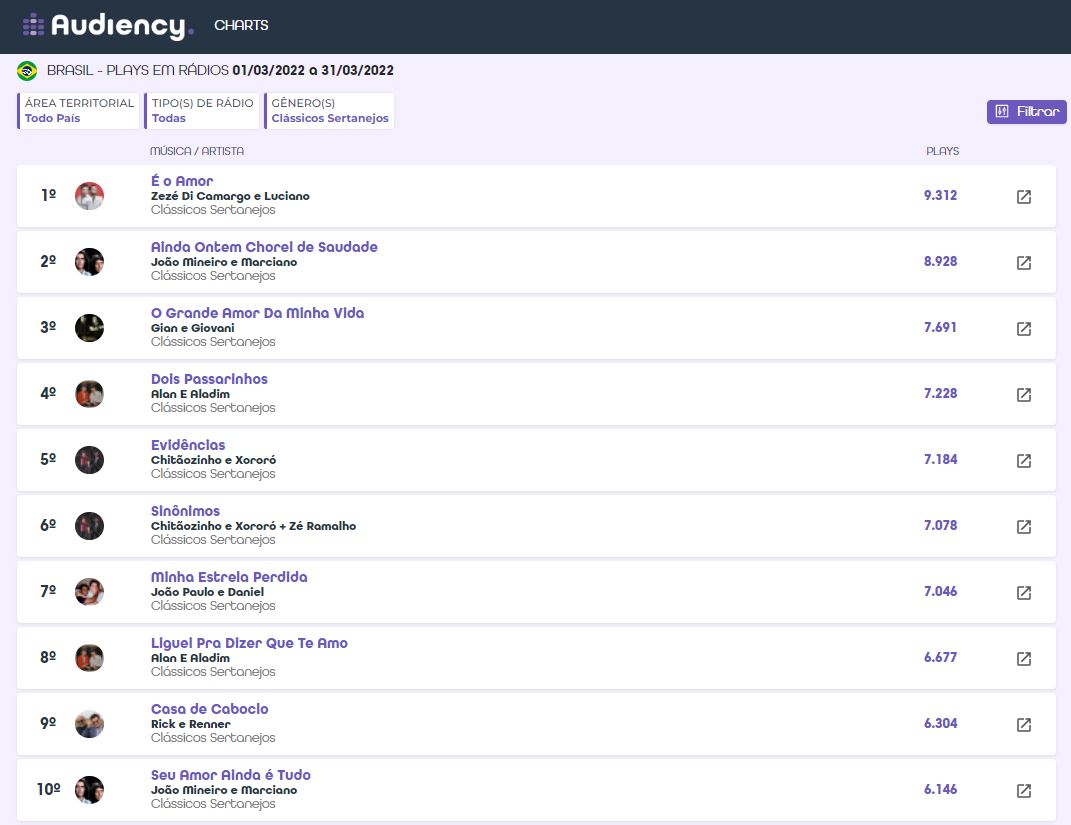
Task: Select artist name Chitãozinho e Xororó + Zé Ramalho
Action: (x=253, y=526)
